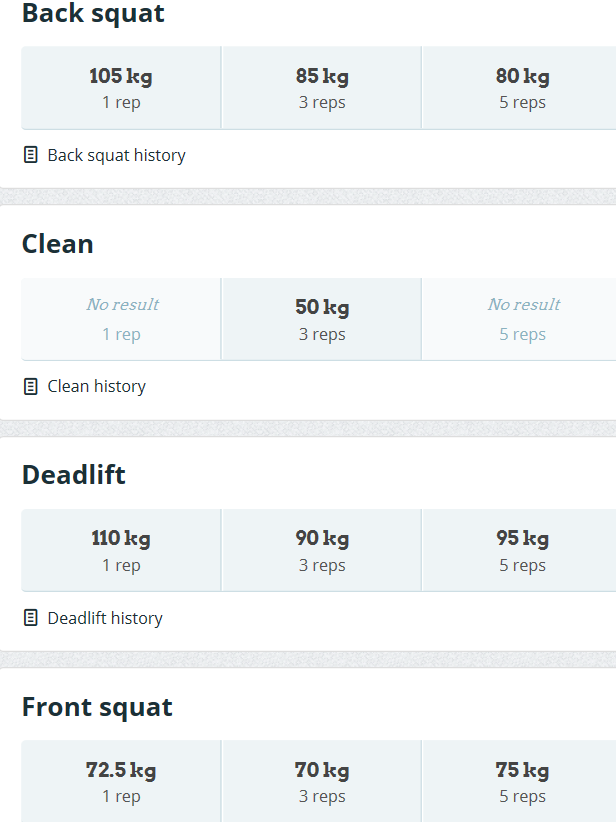Select Back squat 105 kg 1 rep tile
Screen dimensions: 616x822
[x=121, y=88]
